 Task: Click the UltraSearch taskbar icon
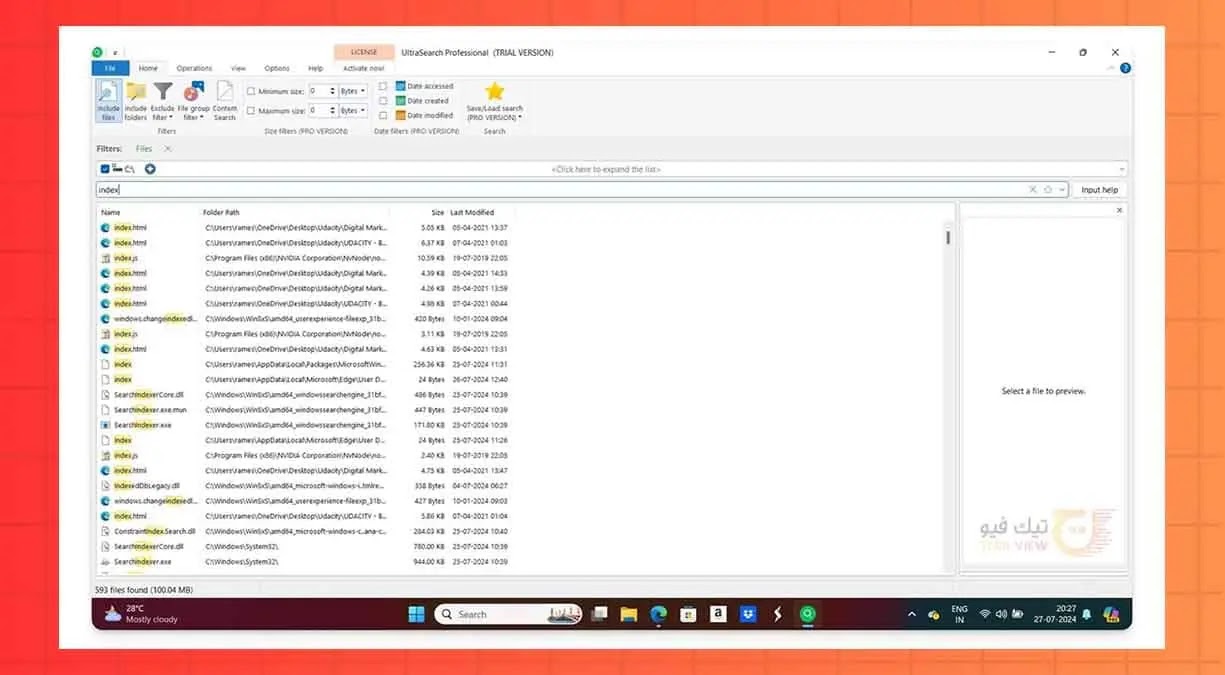[x=806, y=614]
